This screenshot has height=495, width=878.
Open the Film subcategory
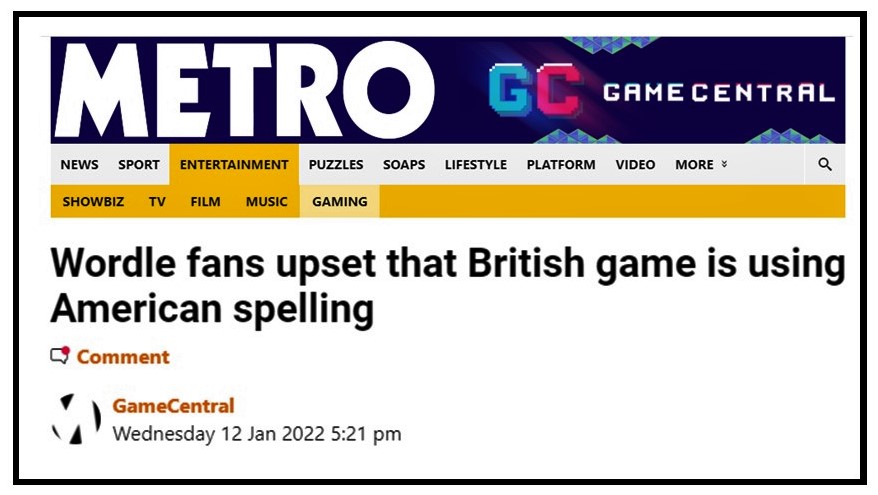tap(206, 202)
